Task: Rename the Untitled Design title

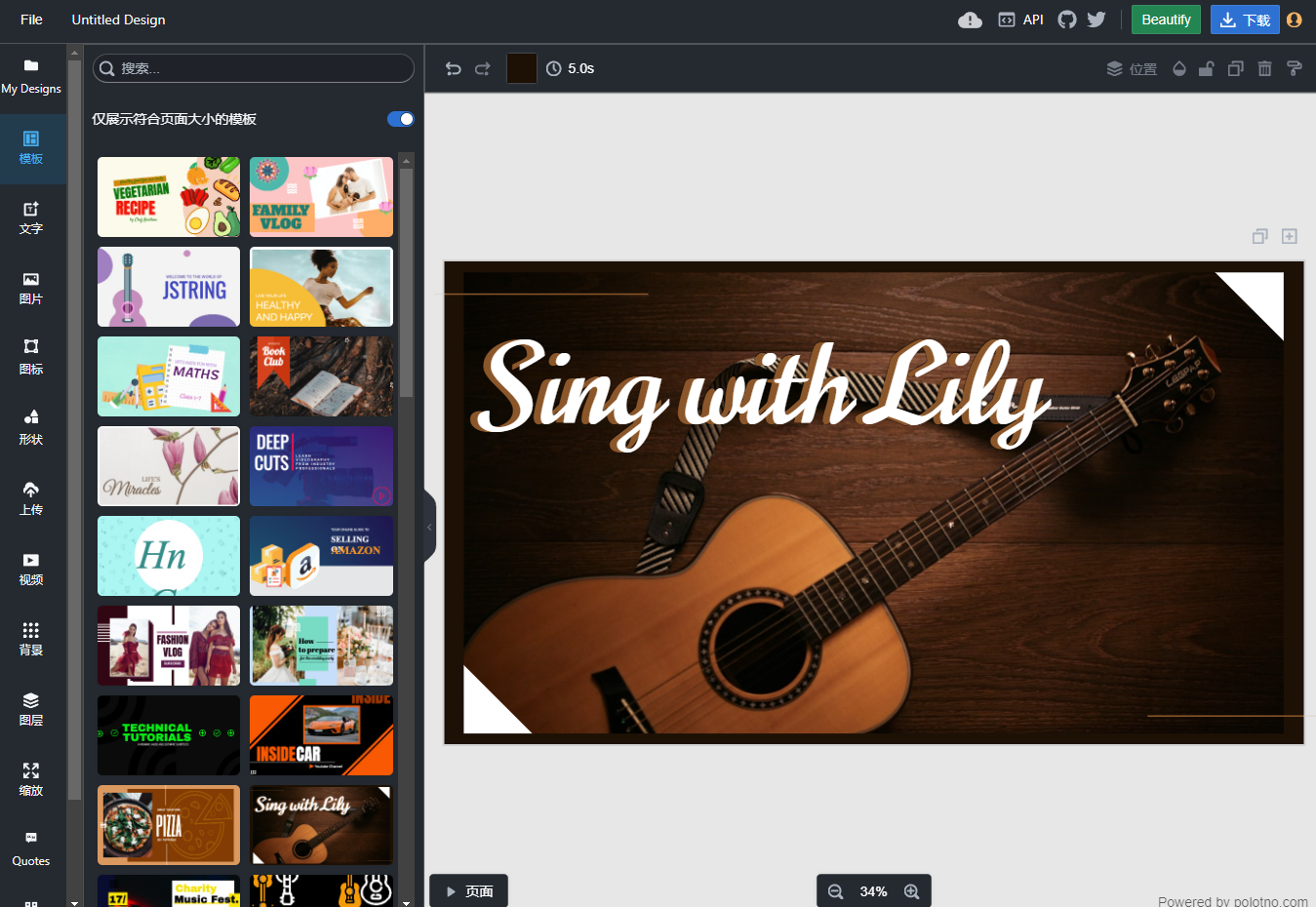Action: (x=118, y=20)
